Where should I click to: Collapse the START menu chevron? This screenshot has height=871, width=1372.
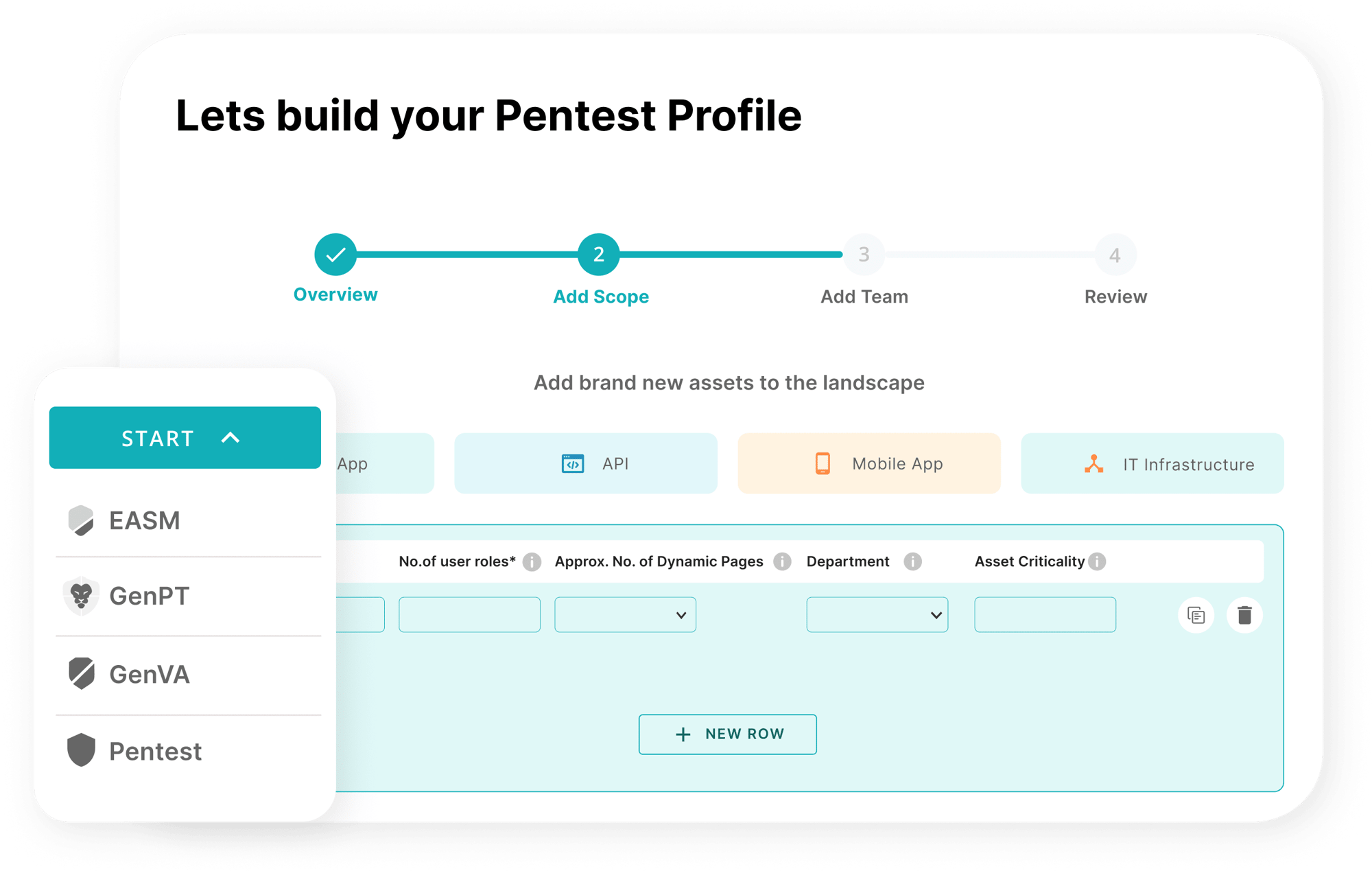(x=230, y=438)
